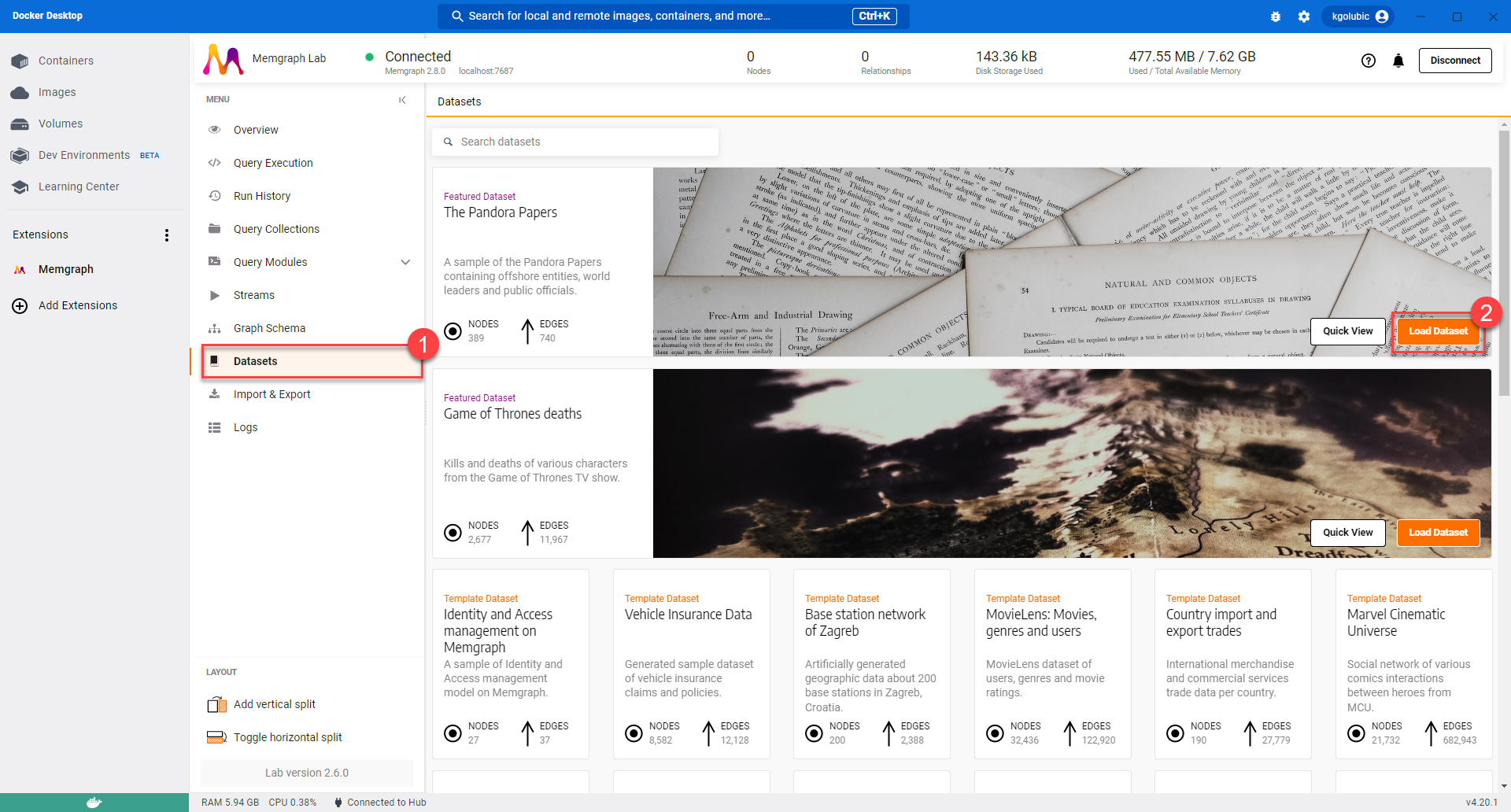Load the Game of Thrones deaths dataset
Image resolution: width=1511 pixels, height=812 pixels.
1437,533
